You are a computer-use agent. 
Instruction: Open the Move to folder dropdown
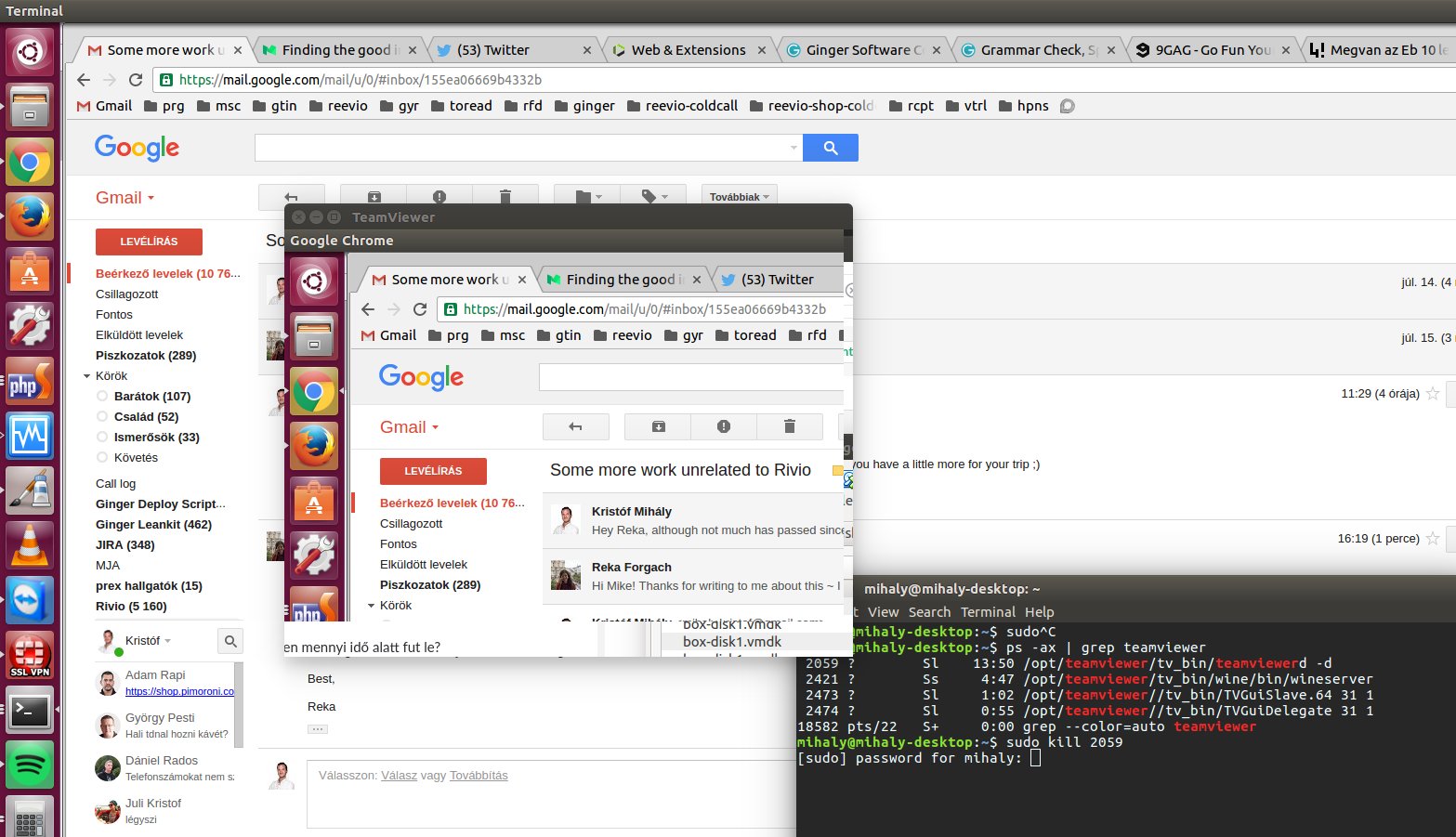tap(589, 196)
